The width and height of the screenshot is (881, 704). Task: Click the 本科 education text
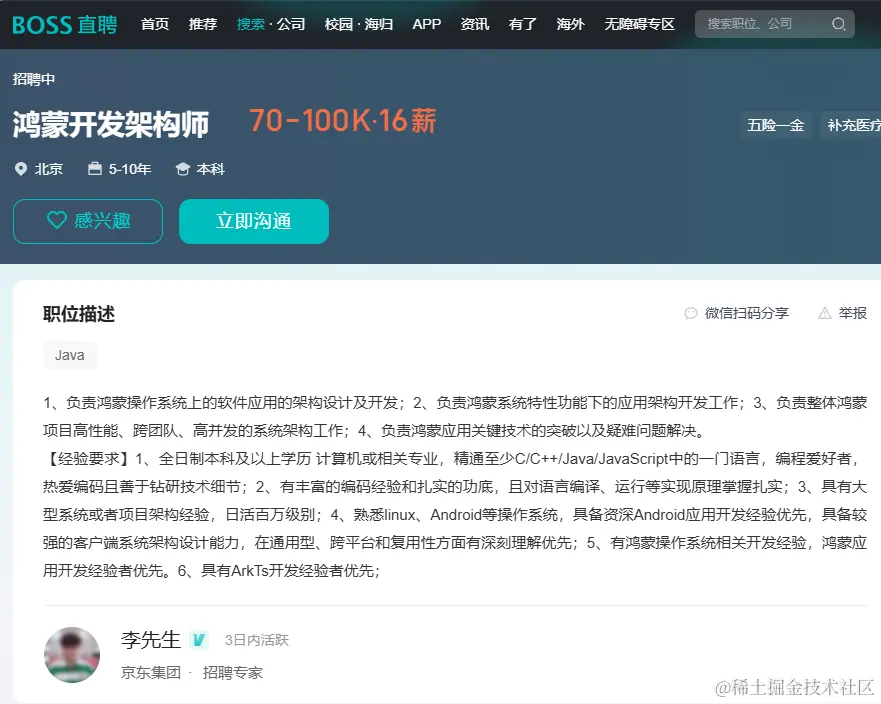[x=211, y=169]
